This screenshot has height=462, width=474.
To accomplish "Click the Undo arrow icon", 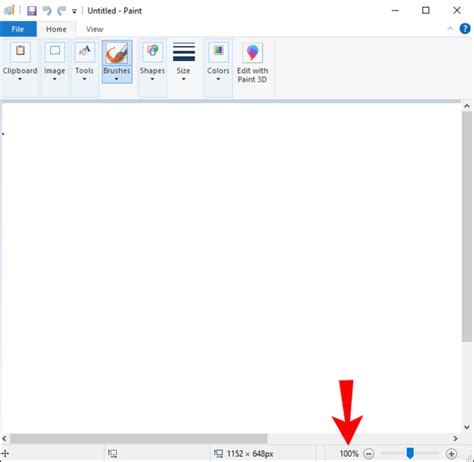I will pos(47,11).
